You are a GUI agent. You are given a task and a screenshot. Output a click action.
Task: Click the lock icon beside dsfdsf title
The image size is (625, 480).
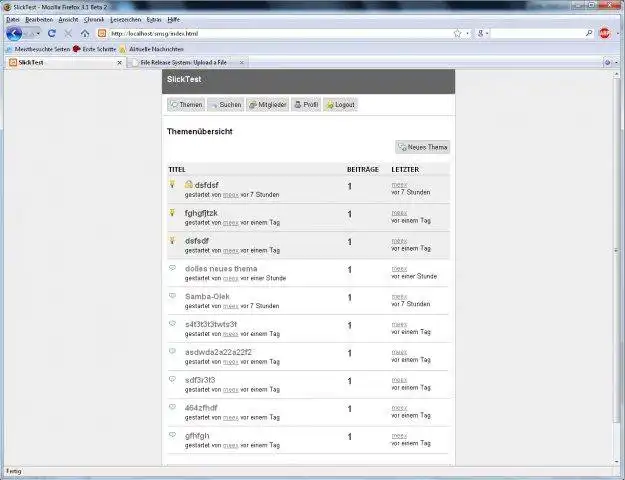click(x=189, y=184)
